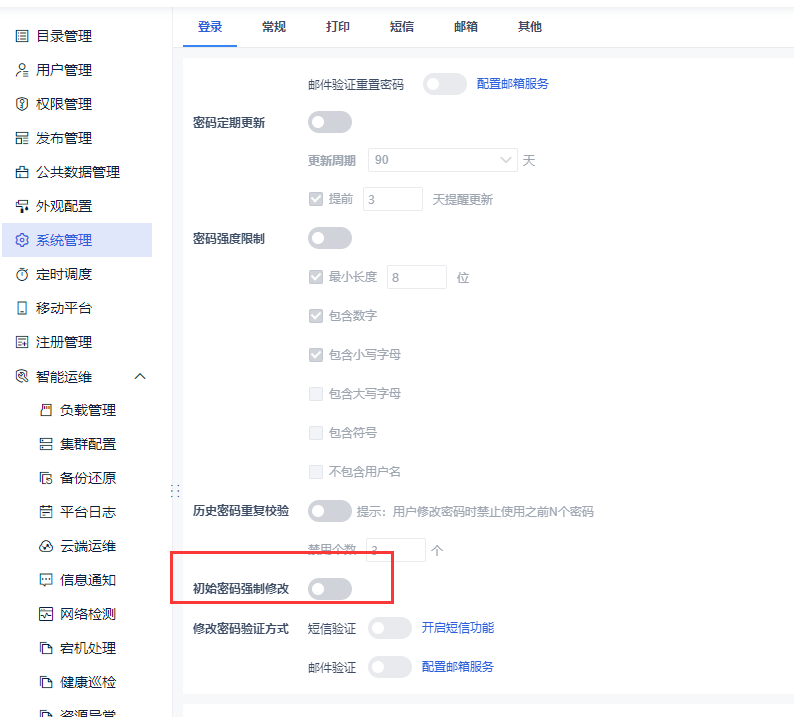Click the 信息通知 message icon
This screenshot has width=794, height=717.
[x=46, y=580]
